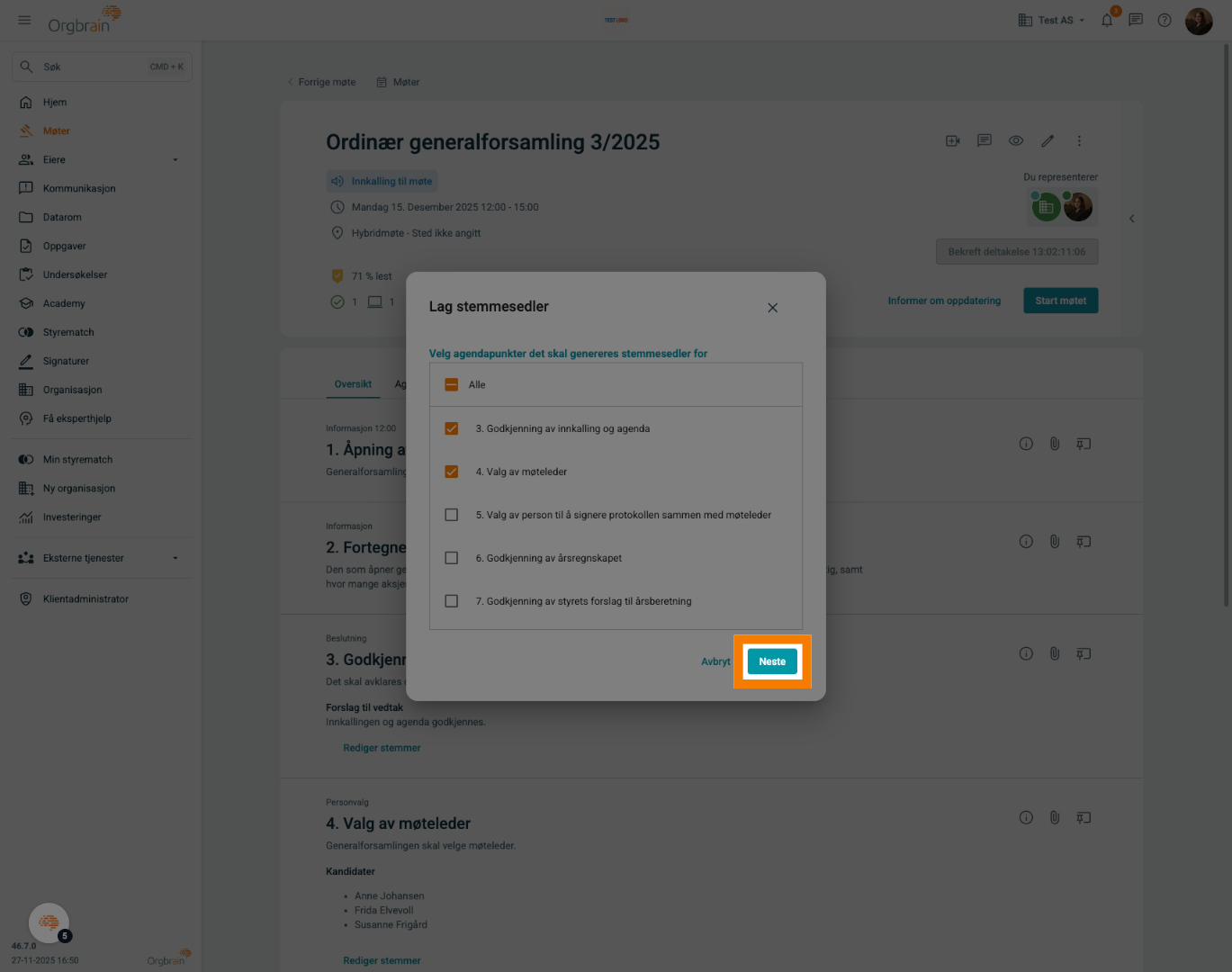Click attachment icon for agenda item 3
Viewport: 1232px width, 972px height.
pyautogui.click(x=1055, y=653)
